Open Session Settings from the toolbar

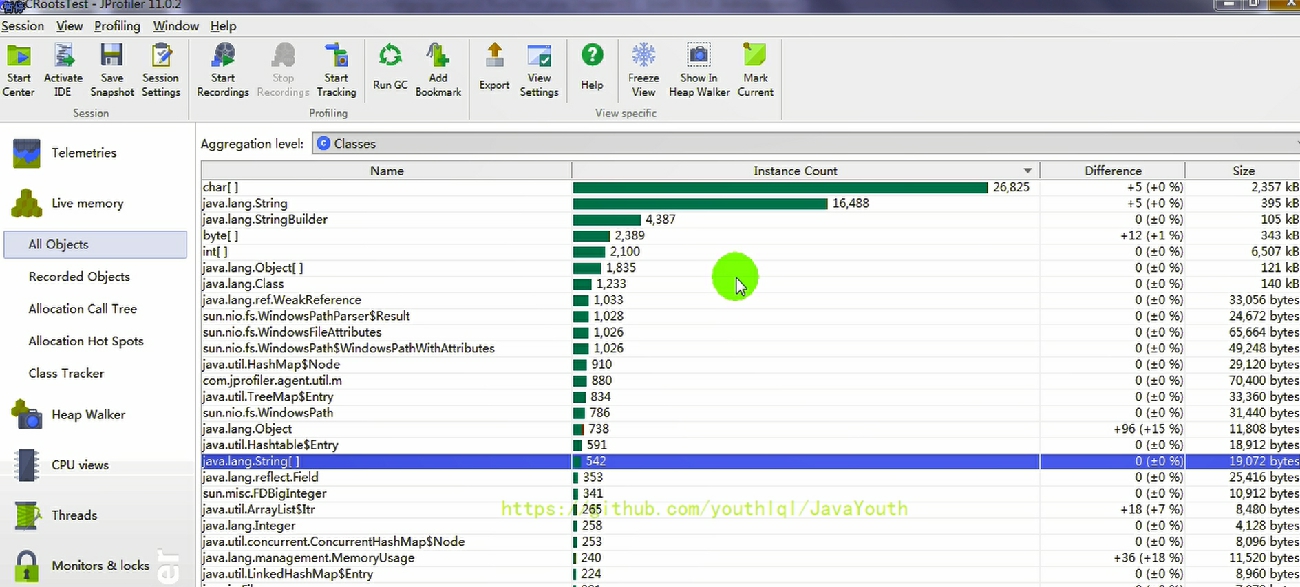pos(160,70)
